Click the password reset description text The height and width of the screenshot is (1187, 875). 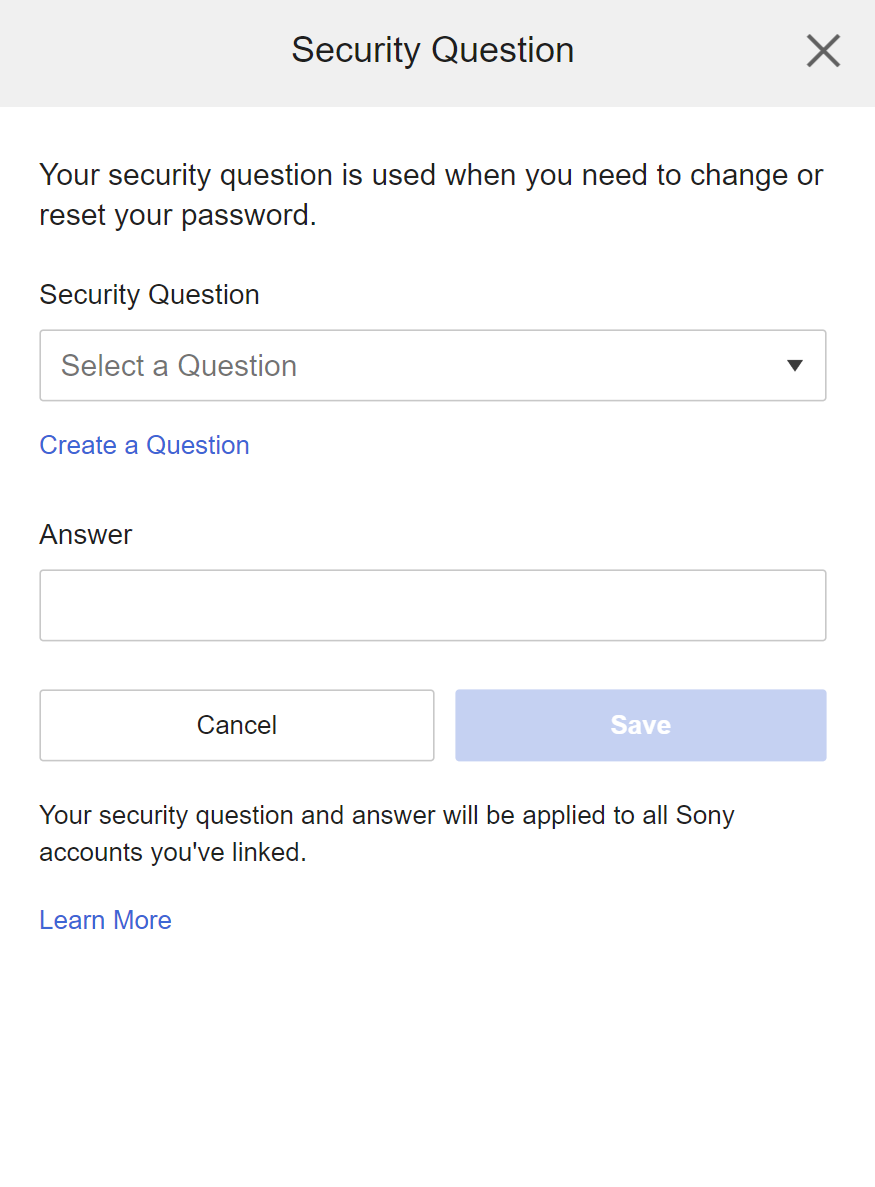[x=430, y=195]
